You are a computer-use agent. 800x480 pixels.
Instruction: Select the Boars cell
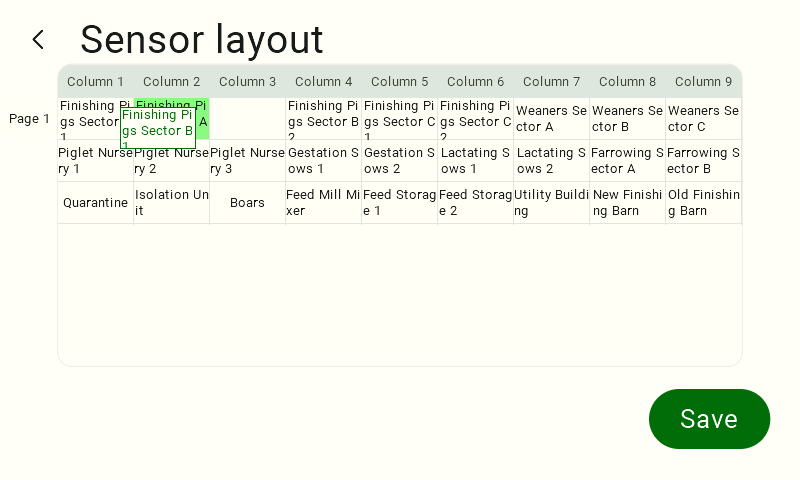click(x=247, y=203)
